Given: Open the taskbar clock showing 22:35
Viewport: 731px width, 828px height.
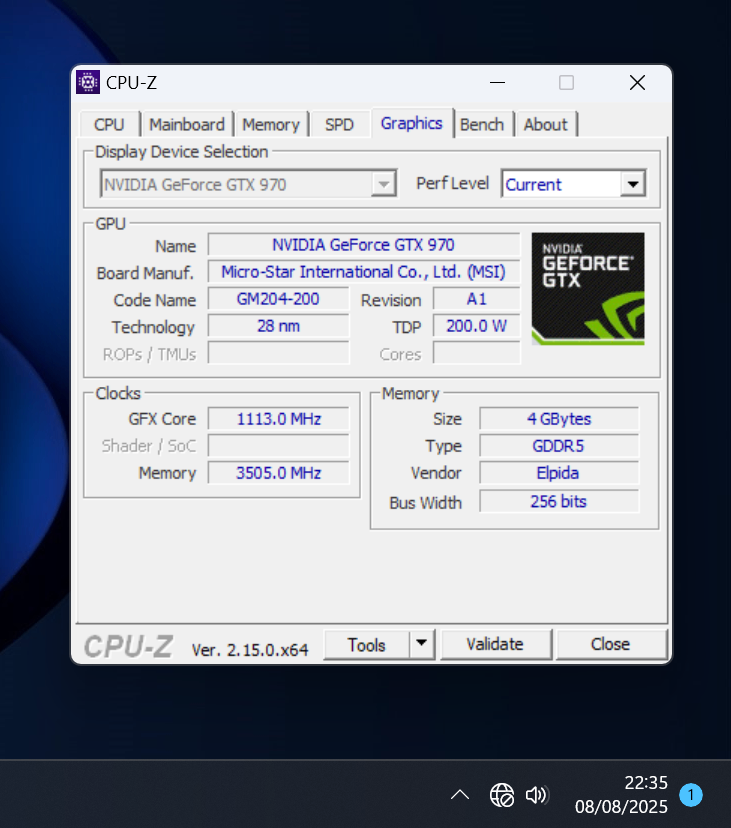Looking at the screenshot, I should 621,794.
